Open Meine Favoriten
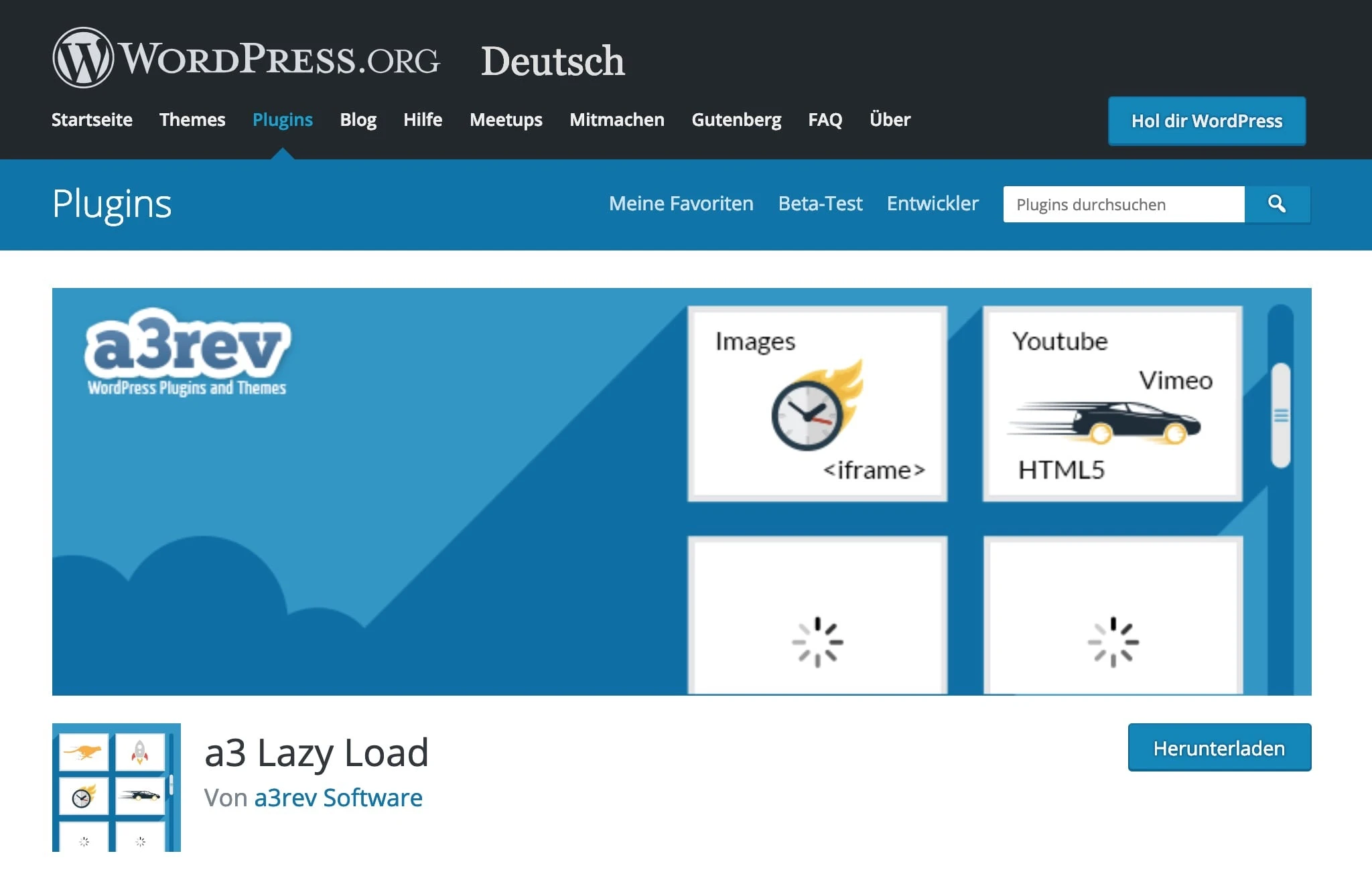This screenshot has height=884, width=1372. coord(680,204)
